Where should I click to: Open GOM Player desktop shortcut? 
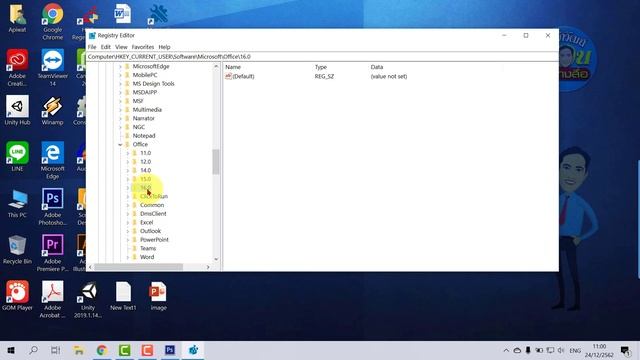[x=17, y=296]
